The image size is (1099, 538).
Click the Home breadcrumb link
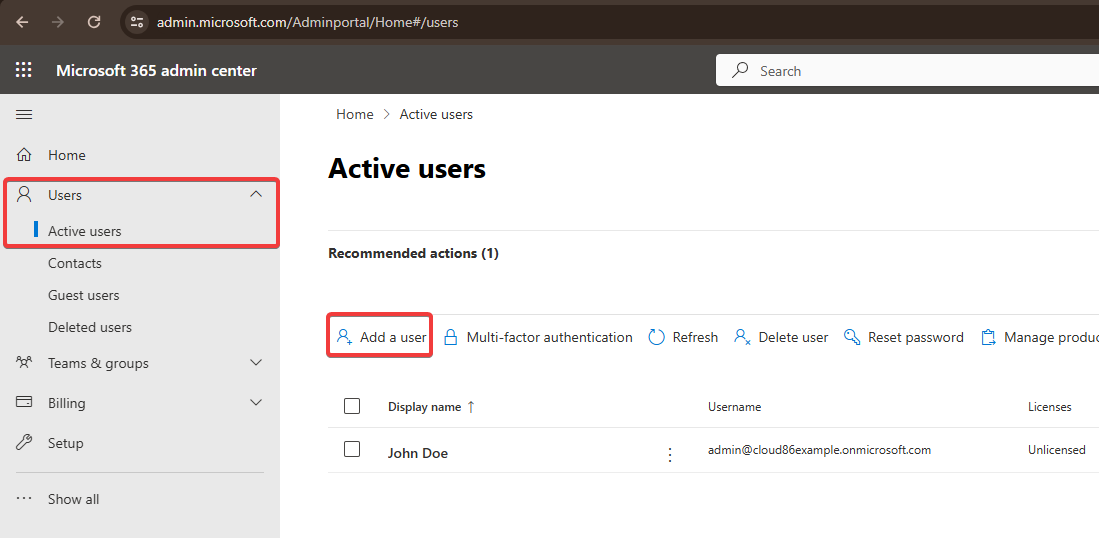[x=355, y=114]
